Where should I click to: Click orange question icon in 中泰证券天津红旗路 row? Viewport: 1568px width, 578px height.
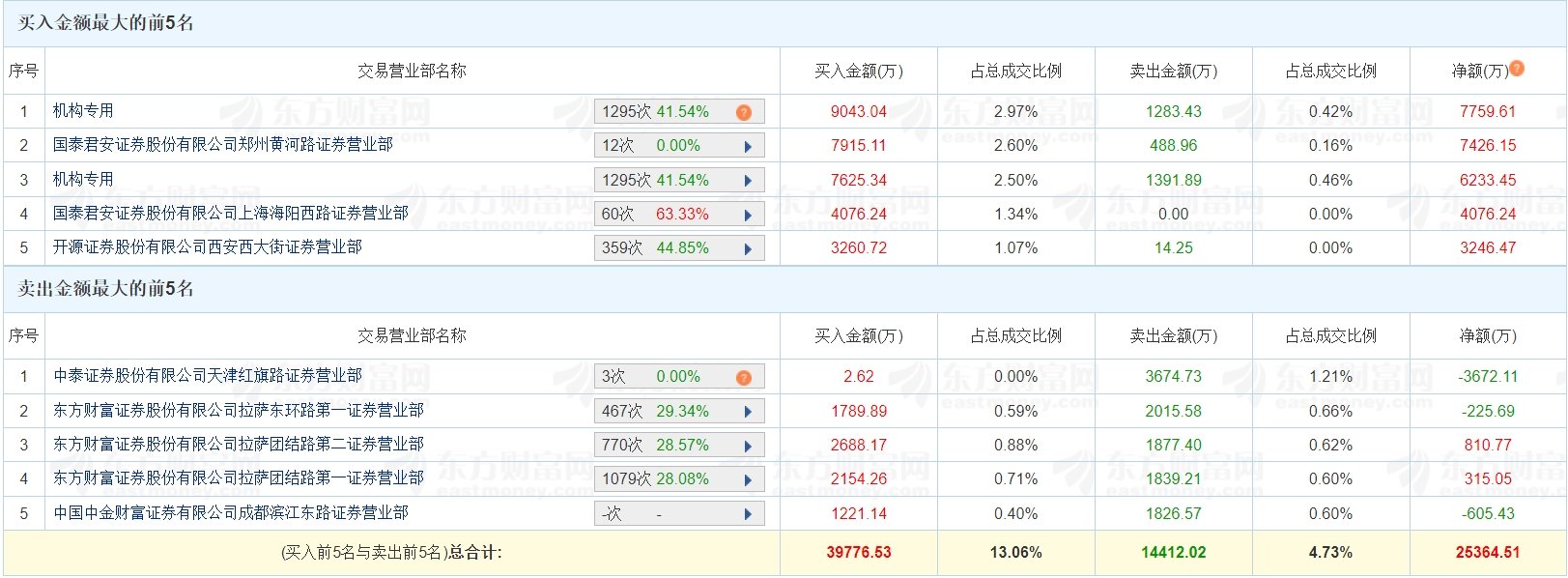(x=743, y=377)
